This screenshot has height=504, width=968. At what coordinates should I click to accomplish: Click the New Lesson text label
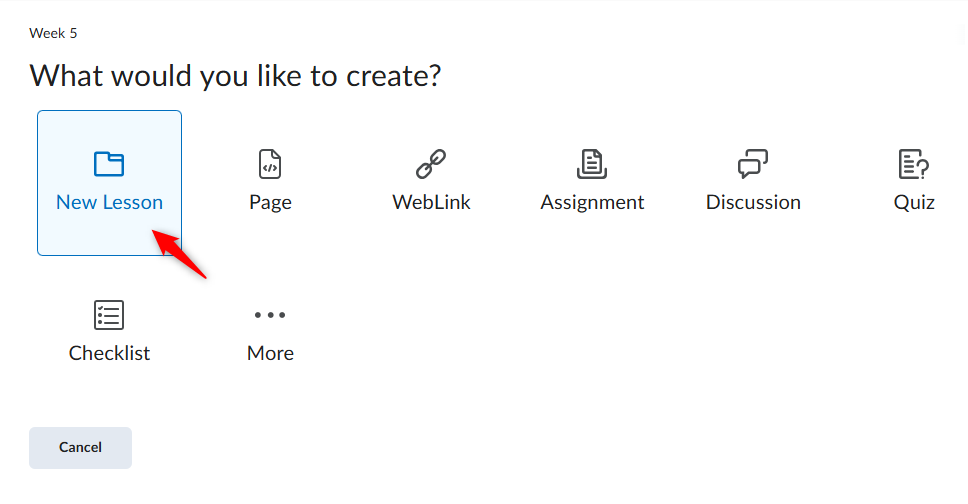point(109,203)
